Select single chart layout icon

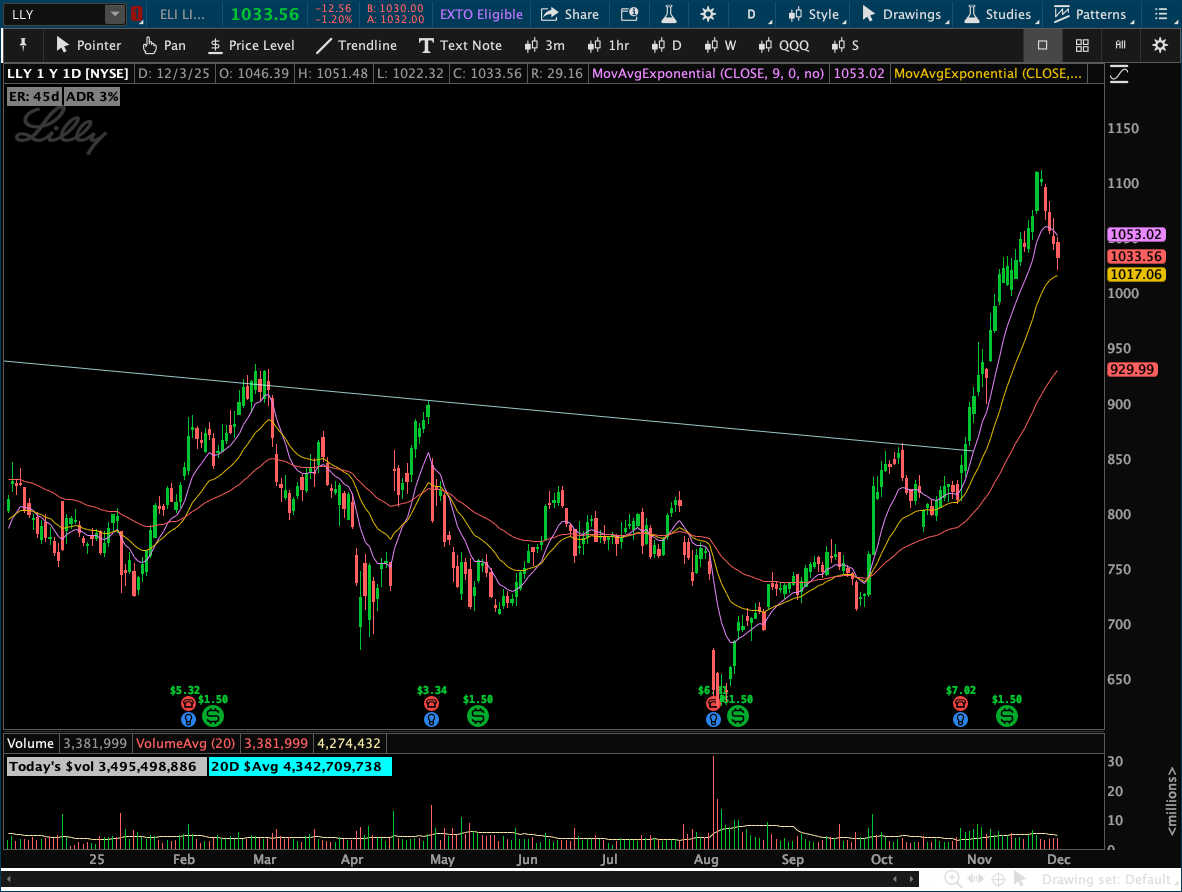(1043, 45)
